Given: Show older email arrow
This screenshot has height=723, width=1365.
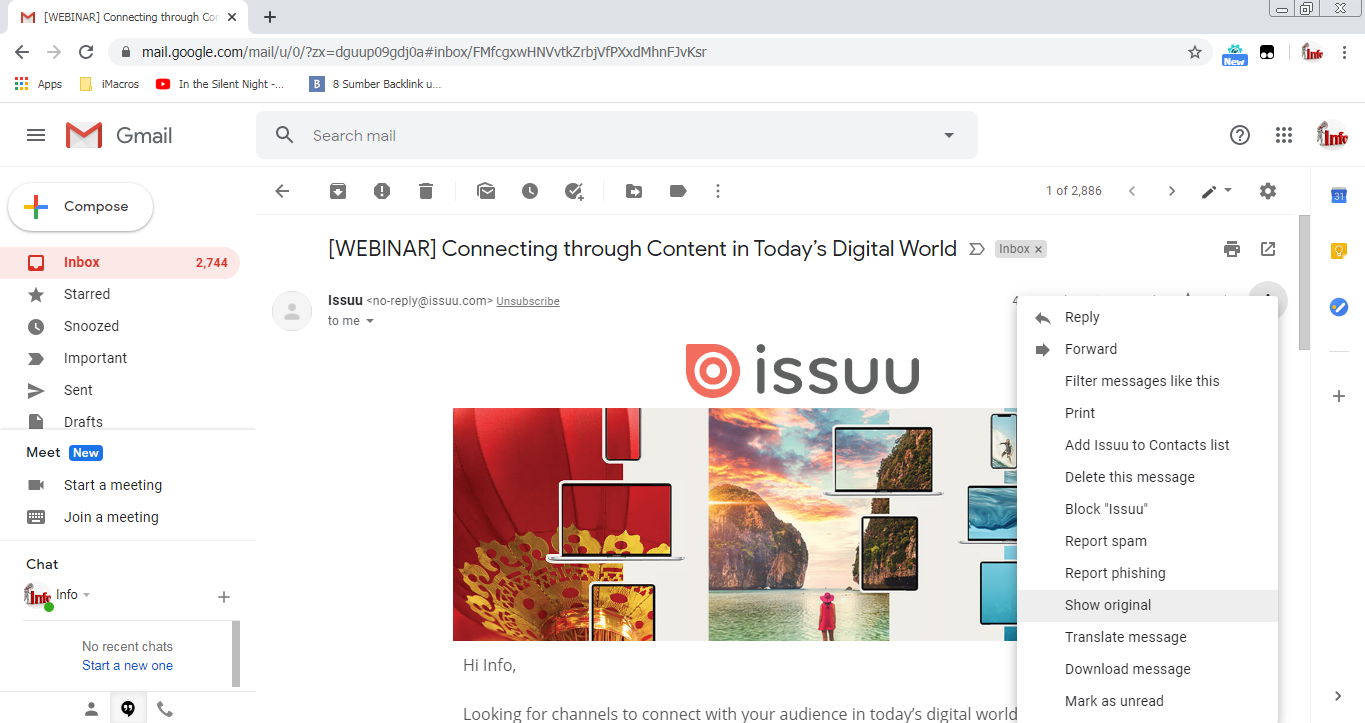Looking at the screenshot, I should (x=1172, y=191).
